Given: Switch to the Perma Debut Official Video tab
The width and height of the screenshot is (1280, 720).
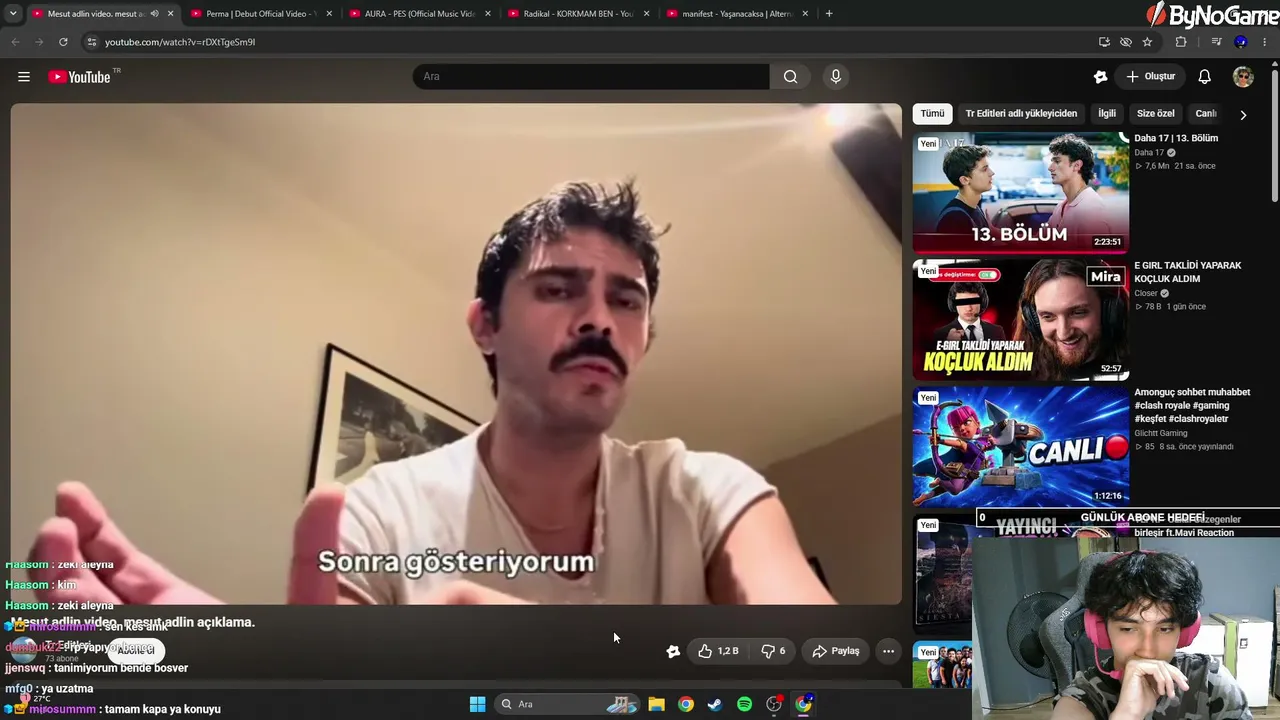Looking at the screenshot, I should click(x=259, y=14).
